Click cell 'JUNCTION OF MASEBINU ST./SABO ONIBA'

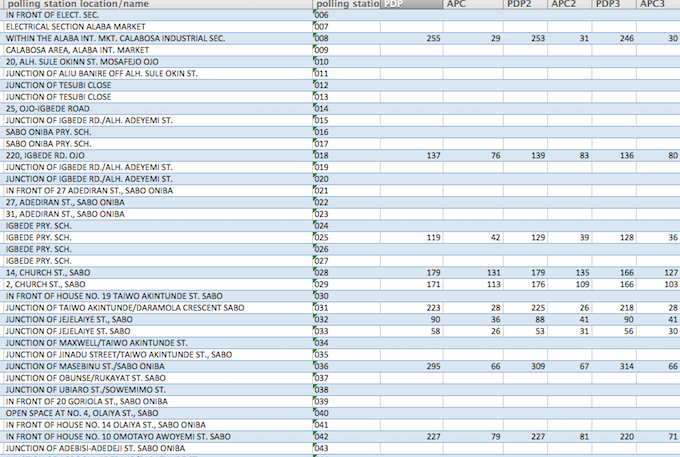156,366
